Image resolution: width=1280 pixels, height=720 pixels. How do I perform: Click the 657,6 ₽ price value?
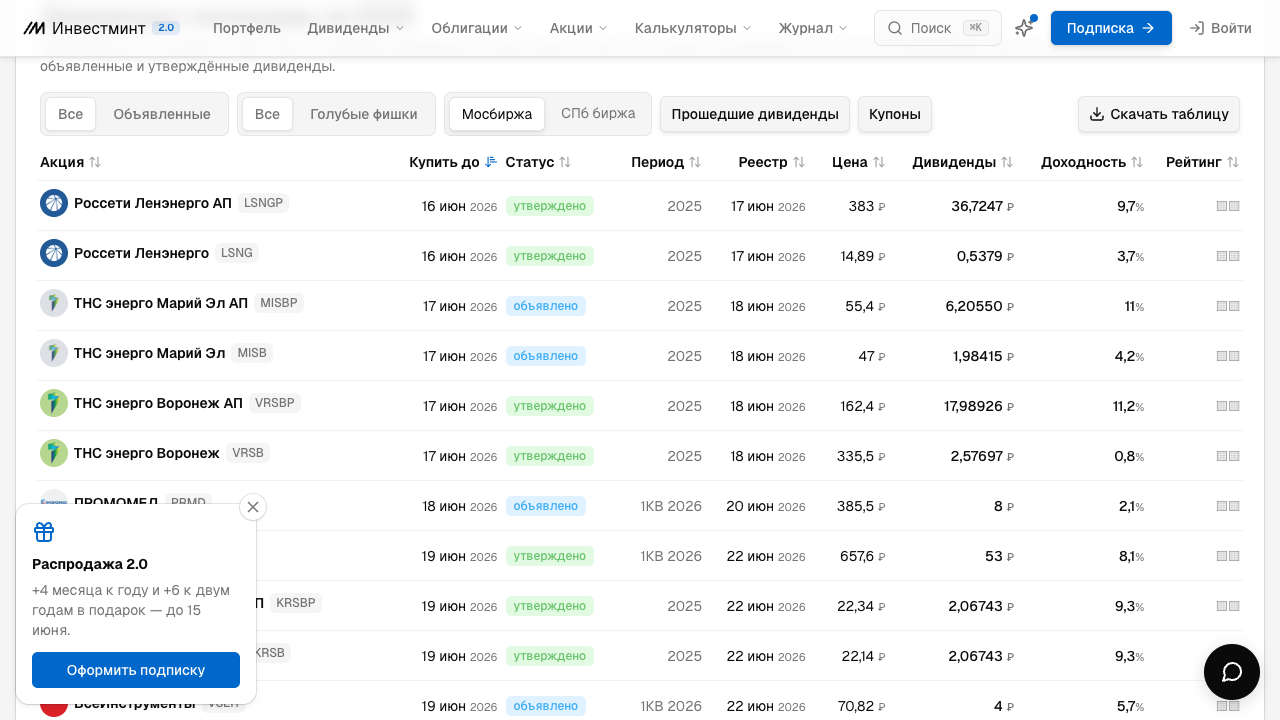point(862,556)
